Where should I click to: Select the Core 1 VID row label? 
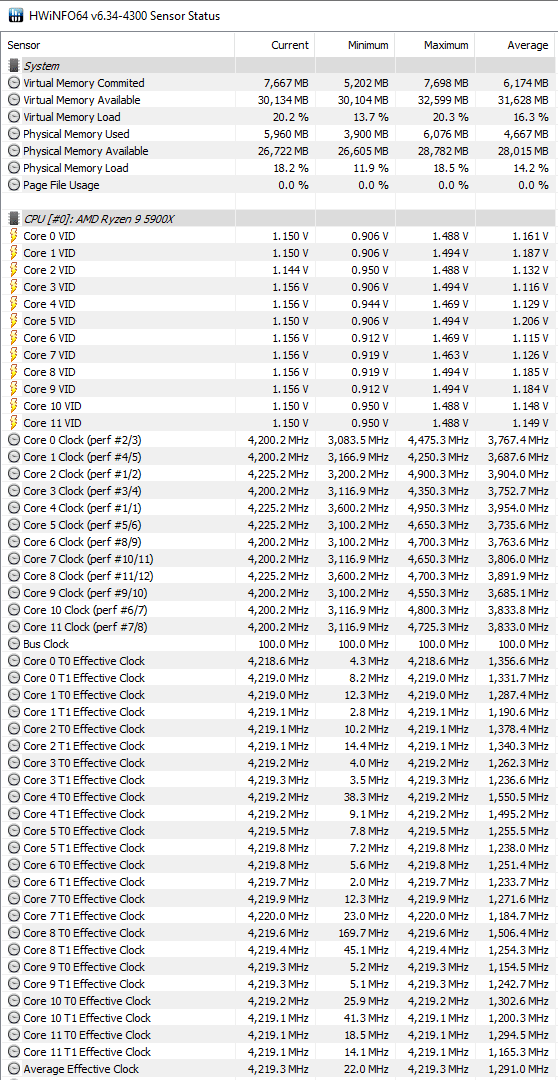pos(50,253)
